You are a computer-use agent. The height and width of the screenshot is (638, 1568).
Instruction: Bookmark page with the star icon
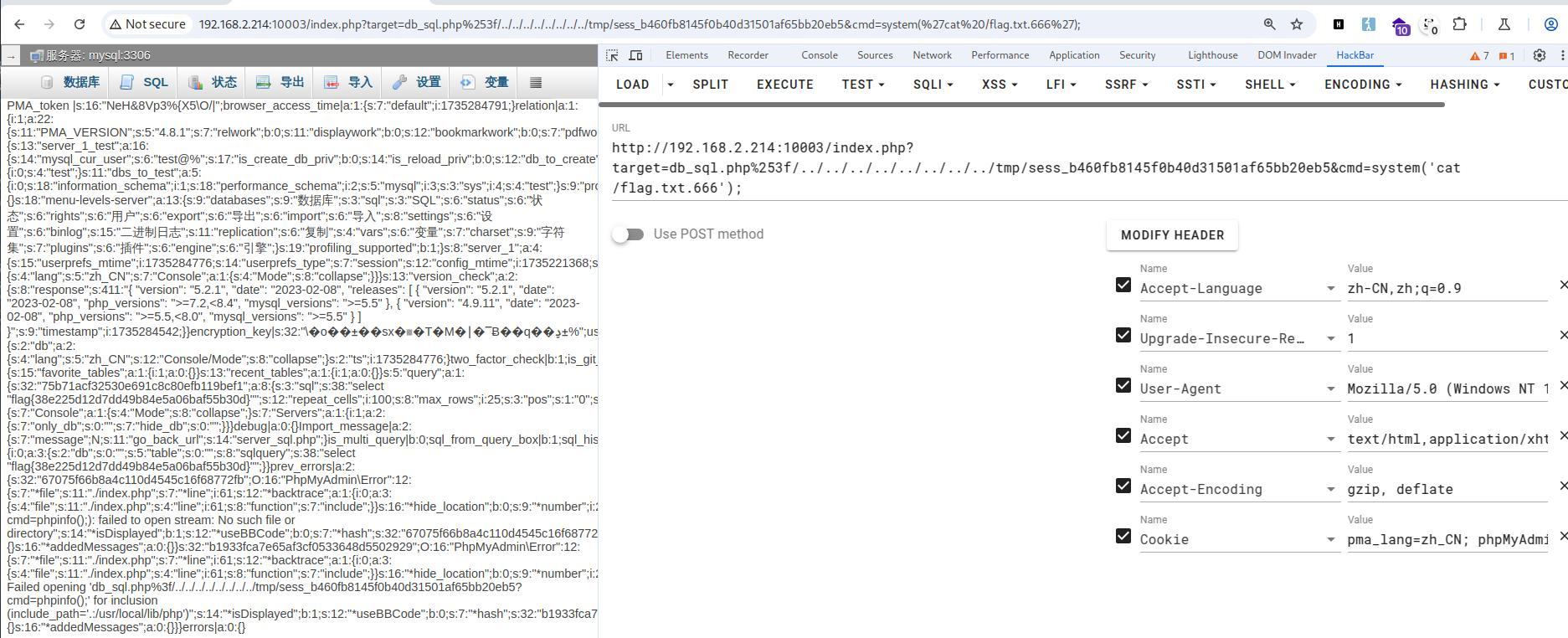click(1297, 24)
